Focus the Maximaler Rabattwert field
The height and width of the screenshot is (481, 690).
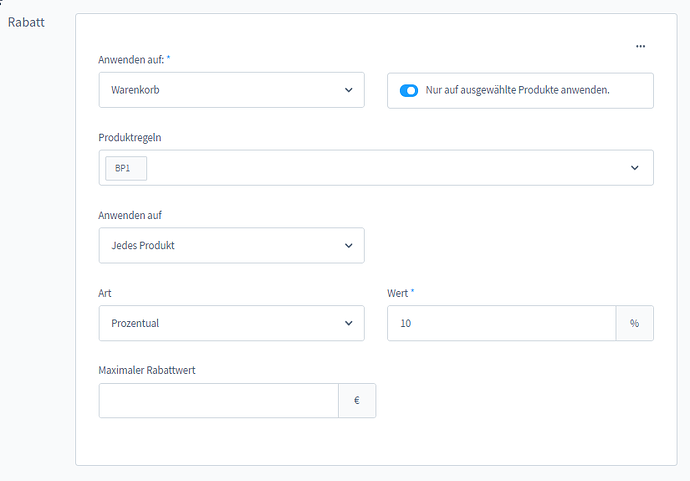click(219, 401)
